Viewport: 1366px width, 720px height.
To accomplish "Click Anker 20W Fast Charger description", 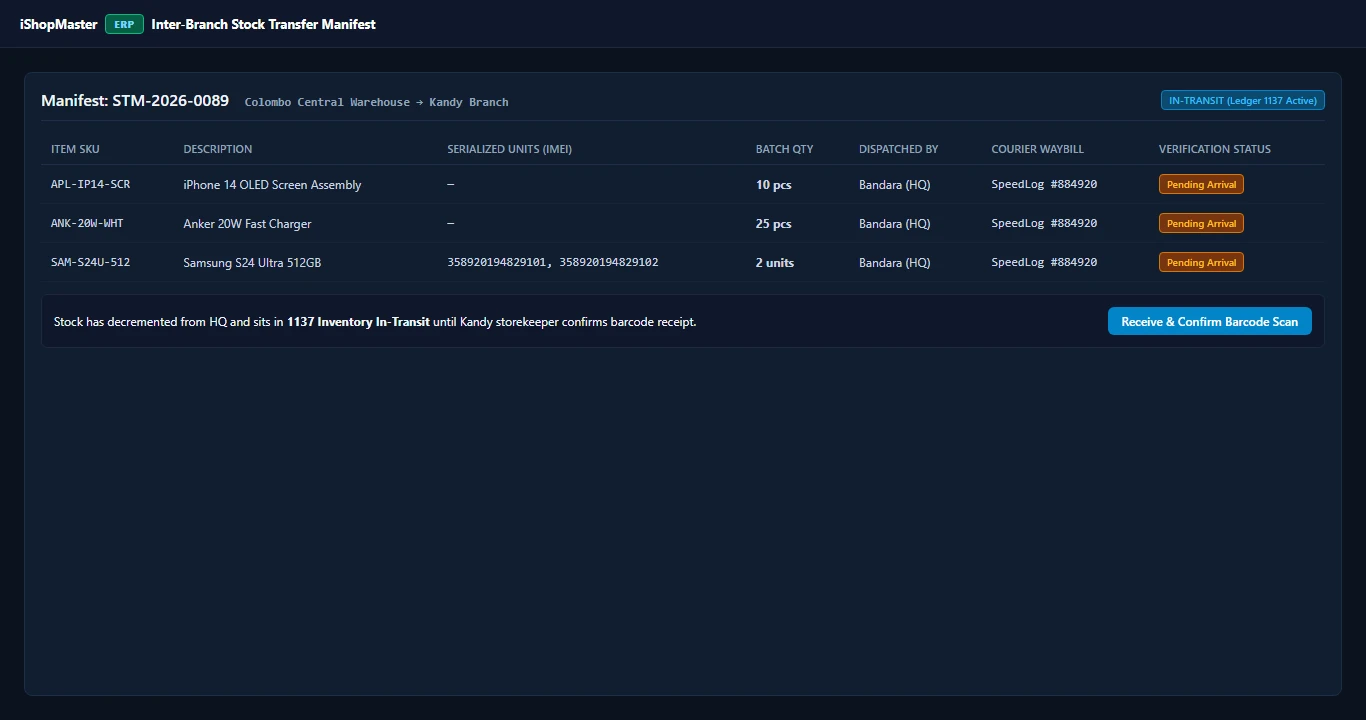I will [248, 224].
